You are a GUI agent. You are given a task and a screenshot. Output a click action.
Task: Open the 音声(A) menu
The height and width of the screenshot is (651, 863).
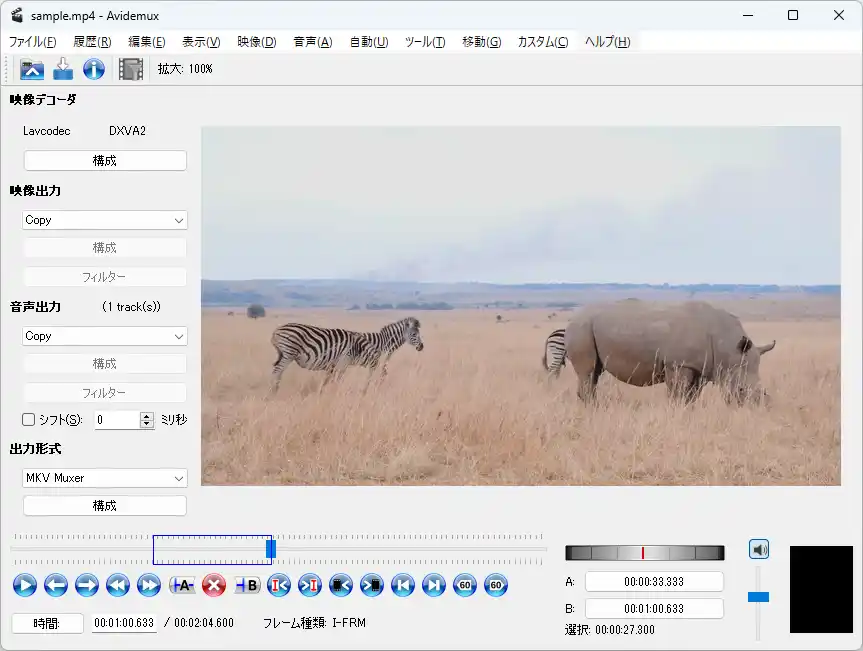coord(312,42)
